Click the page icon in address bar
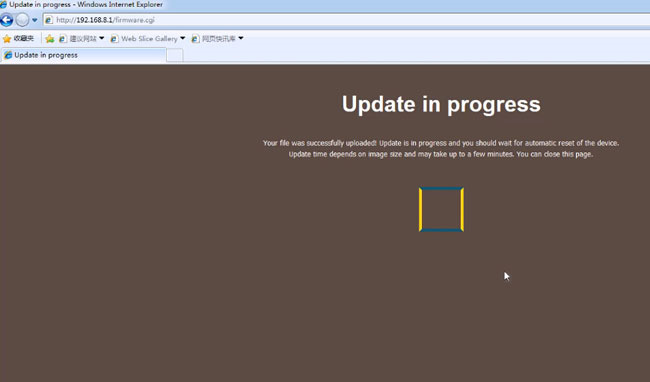This screenshot has height=382, width=650. point(49,20)
